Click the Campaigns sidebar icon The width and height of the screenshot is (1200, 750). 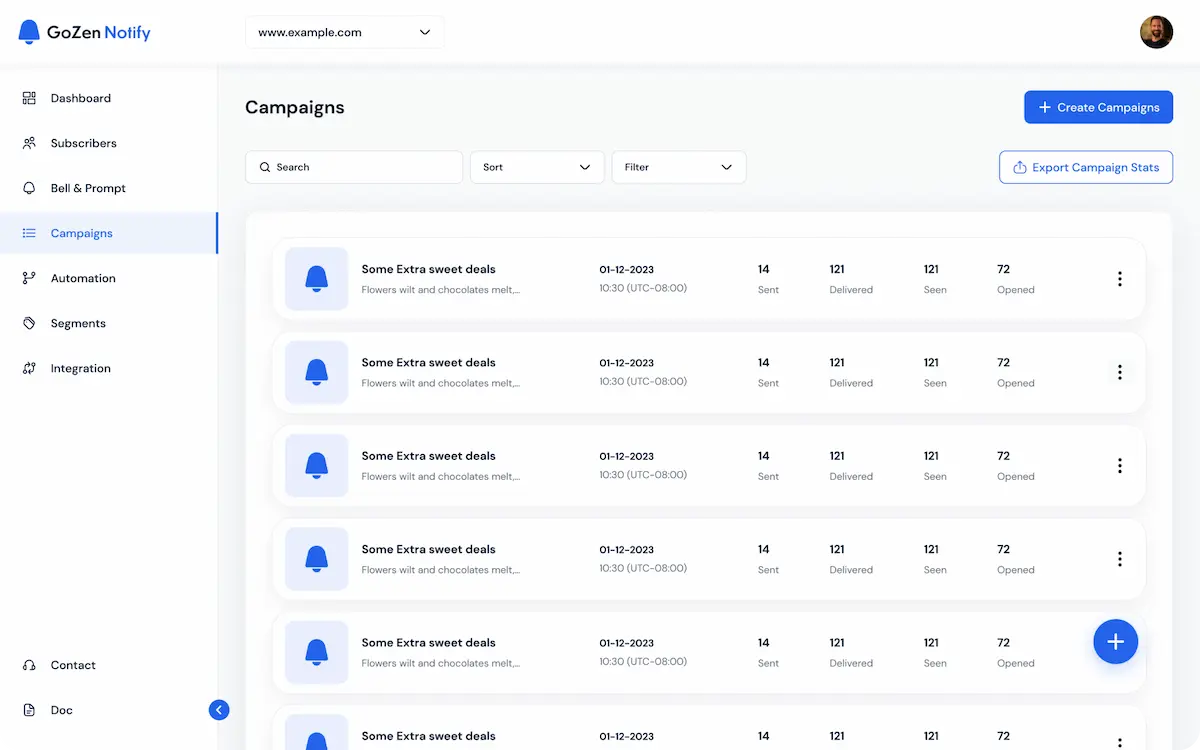pyautogui.click(x=28, y=233)
